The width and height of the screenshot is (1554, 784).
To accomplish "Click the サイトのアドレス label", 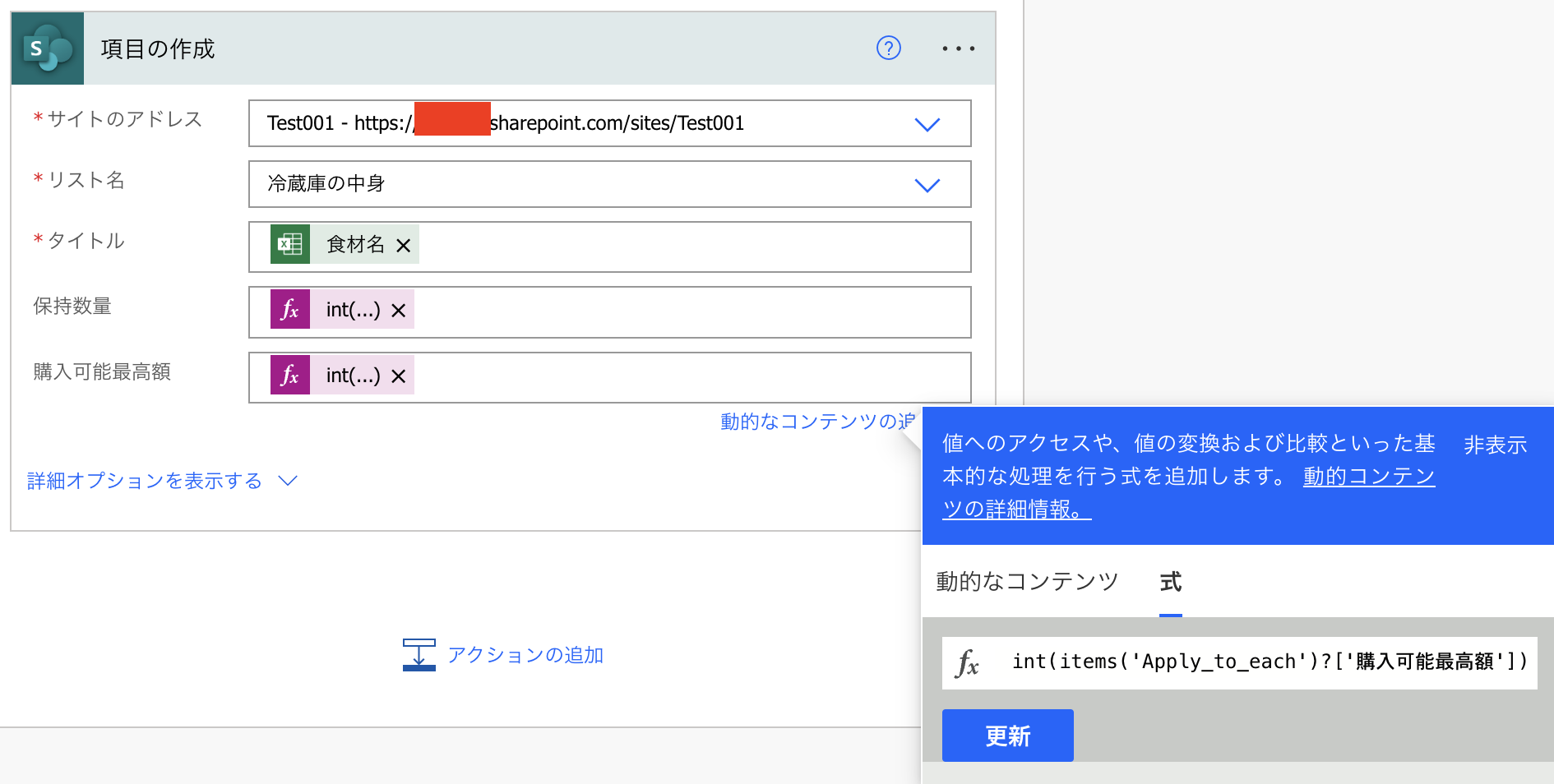I will [x=125, y=119].
